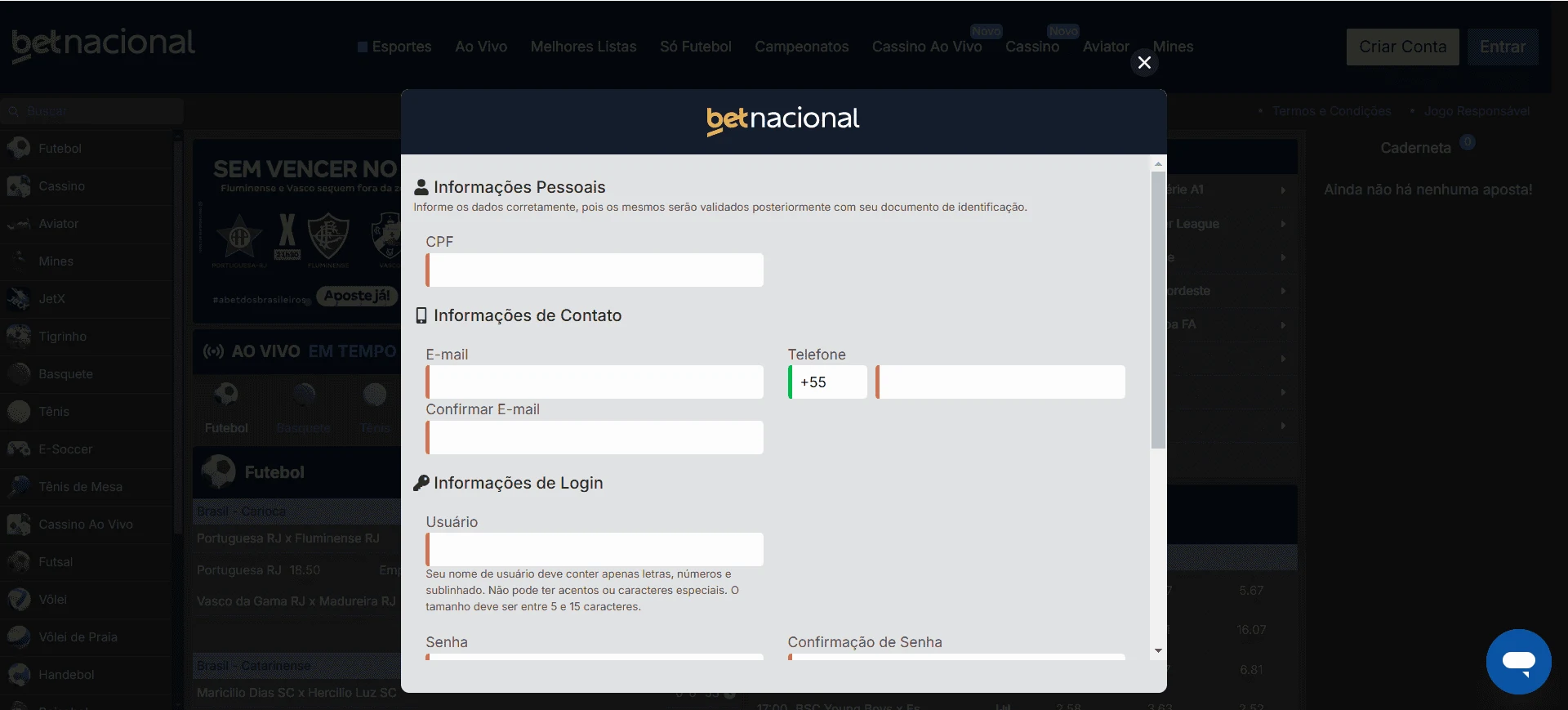Click the Usuário input field

[595, 549]
